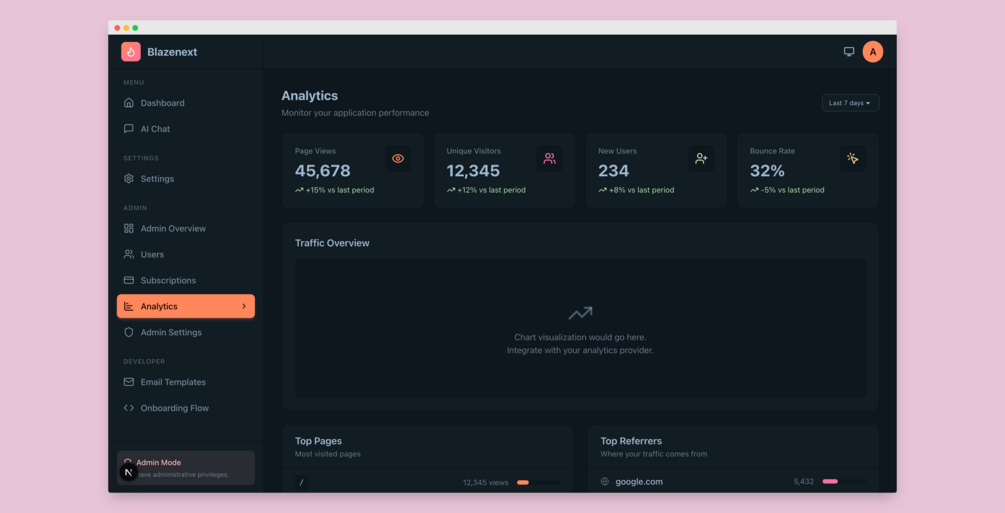The height and width of the screenshot is (513, 1005).
Task: Click the AI Chat speech bubble icon
Action: coord(129,129)
